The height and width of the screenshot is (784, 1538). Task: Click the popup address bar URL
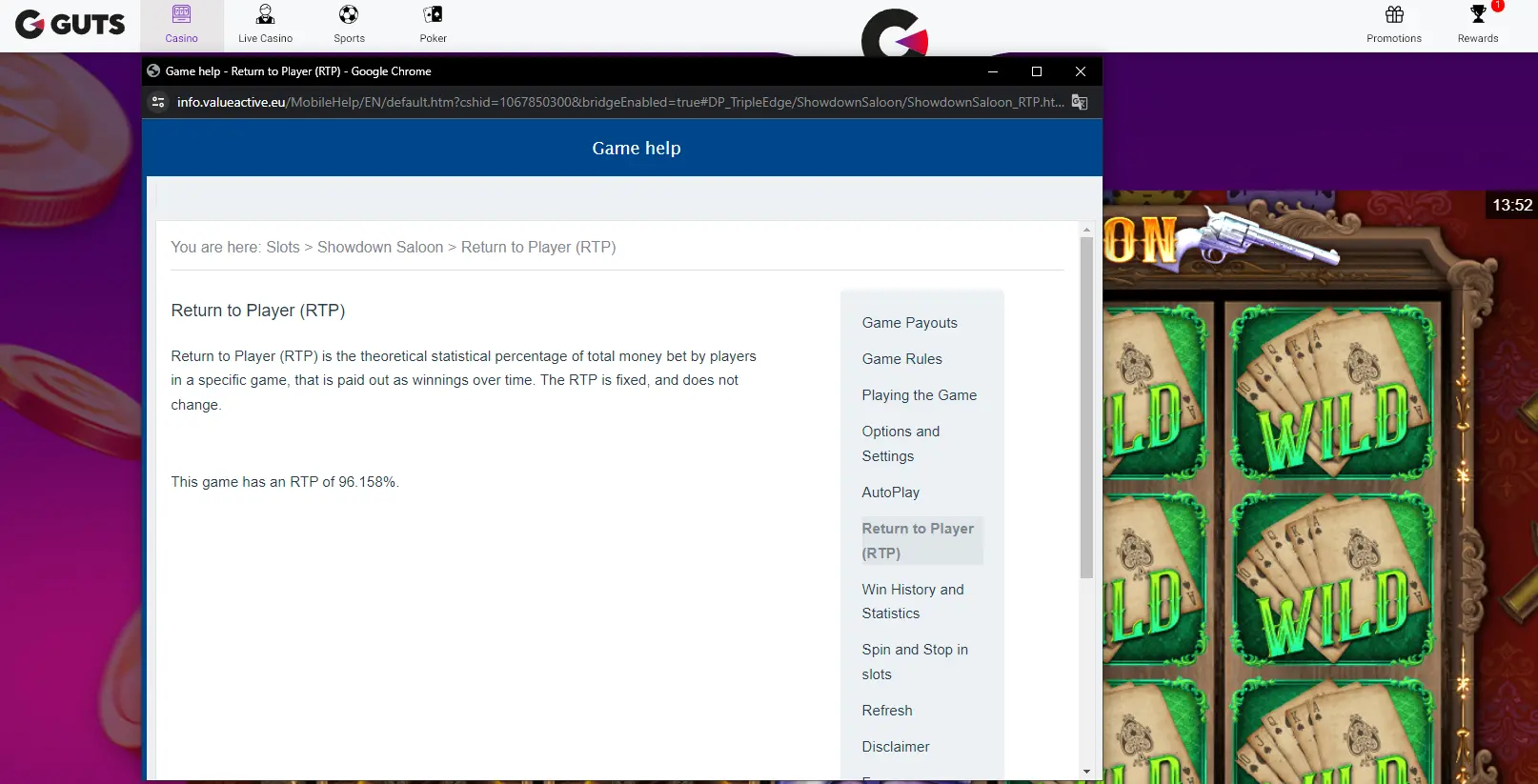click(x=620, y=102)
